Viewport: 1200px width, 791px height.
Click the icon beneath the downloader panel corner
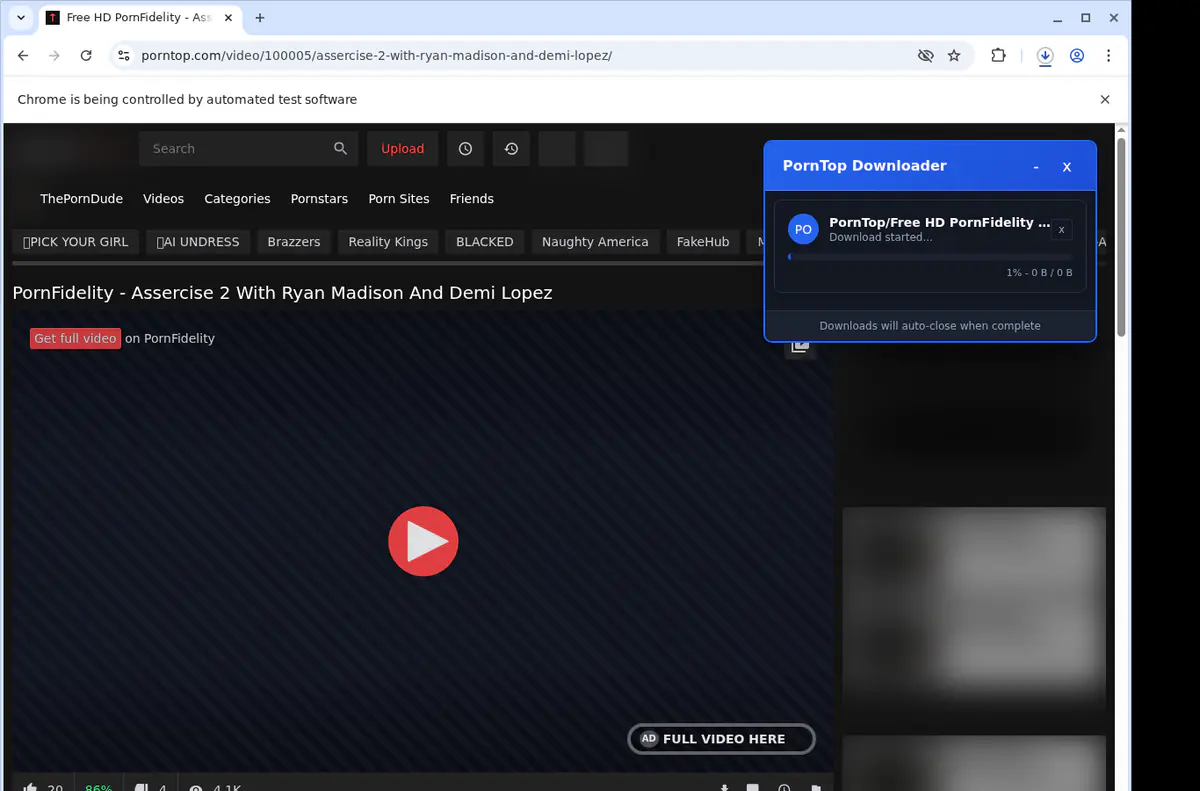pos(799,347)
